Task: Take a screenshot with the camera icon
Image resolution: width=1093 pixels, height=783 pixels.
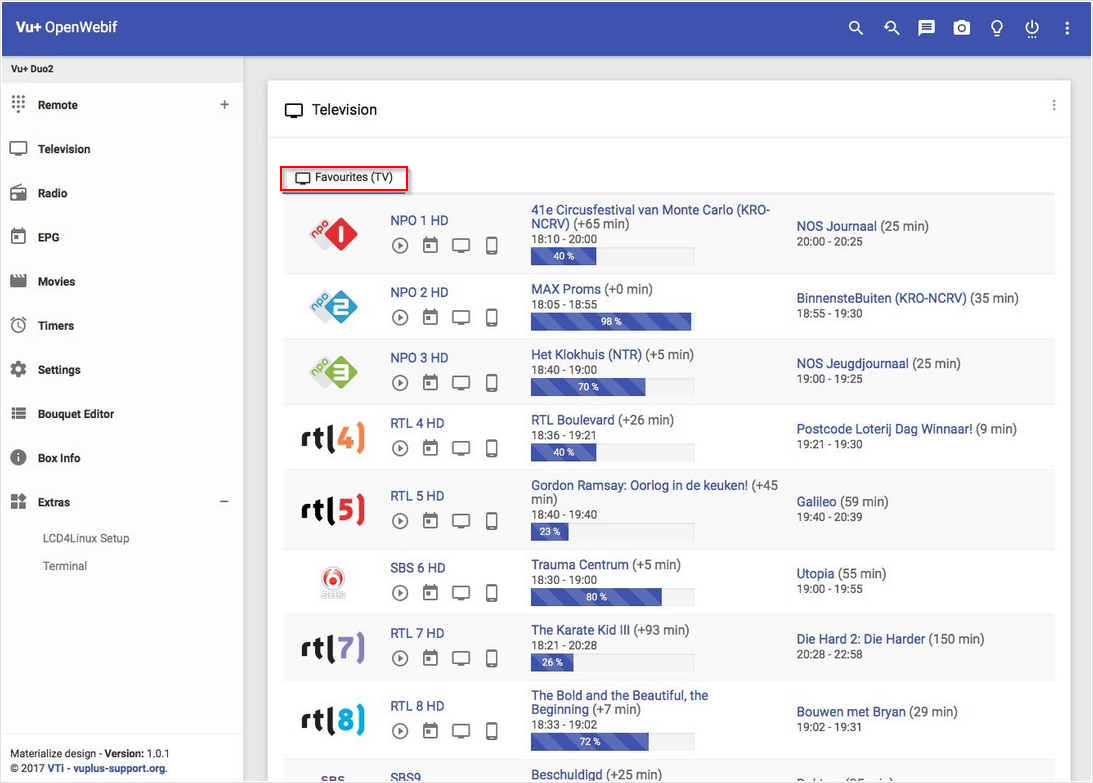Action: (x=961, y=28)
